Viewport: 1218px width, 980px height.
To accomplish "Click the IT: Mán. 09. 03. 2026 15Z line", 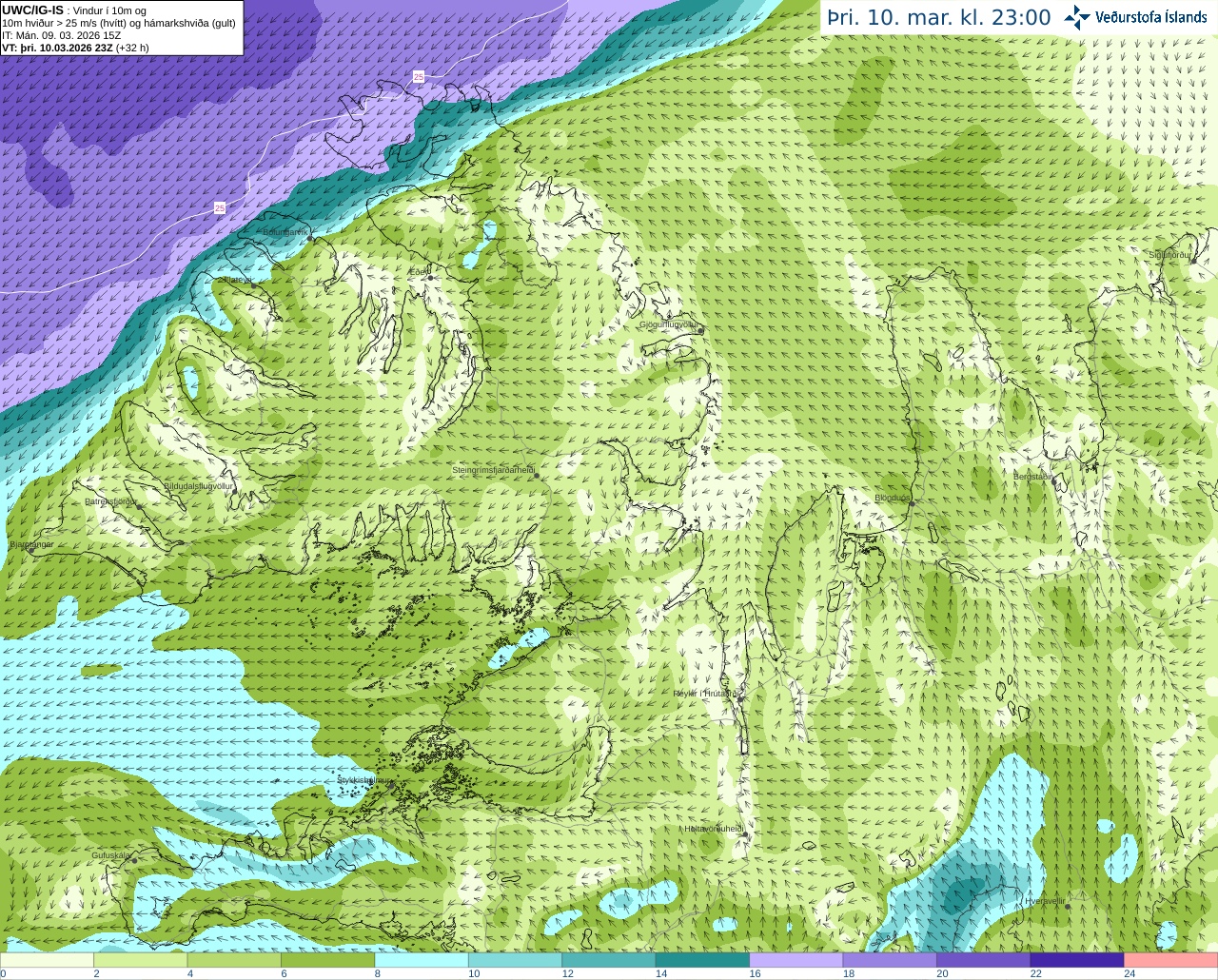I will [62, 35].
